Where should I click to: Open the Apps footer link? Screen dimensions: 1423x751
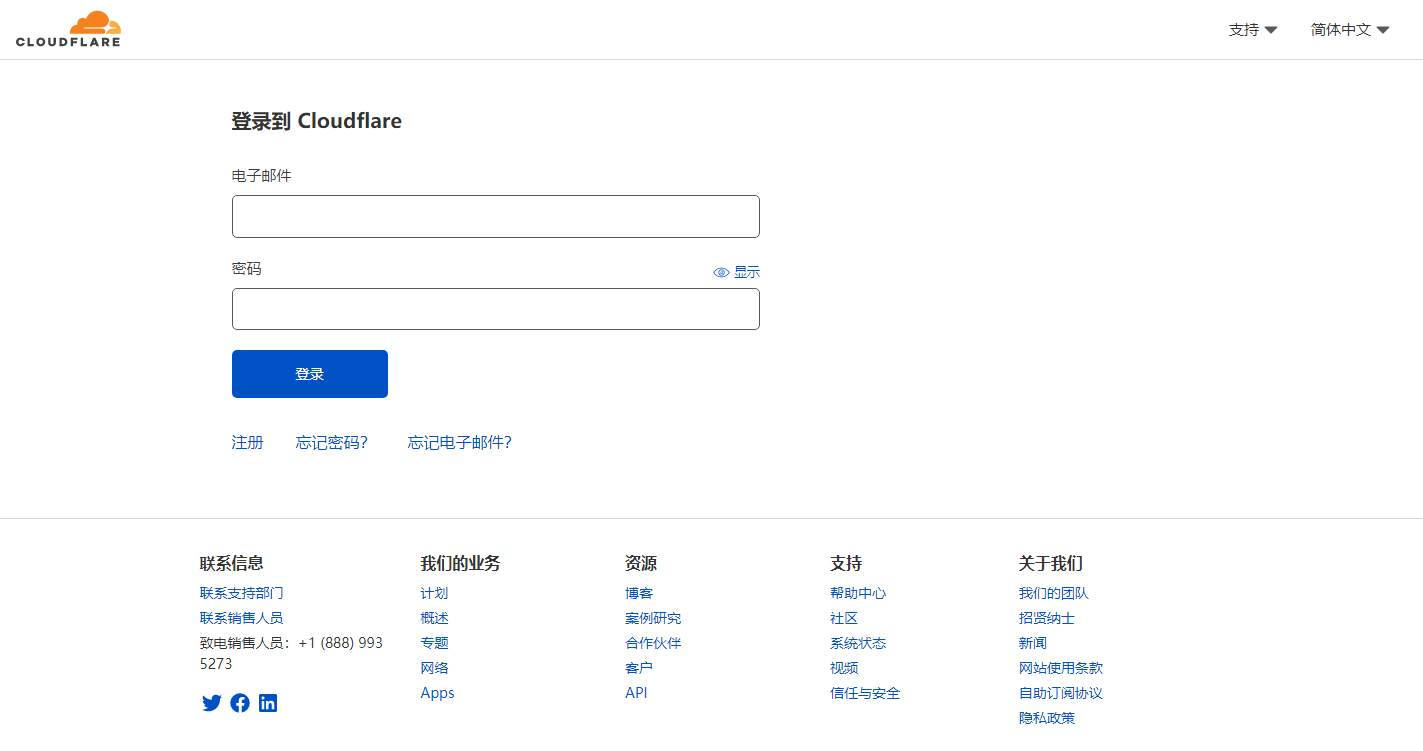point(438,693)
